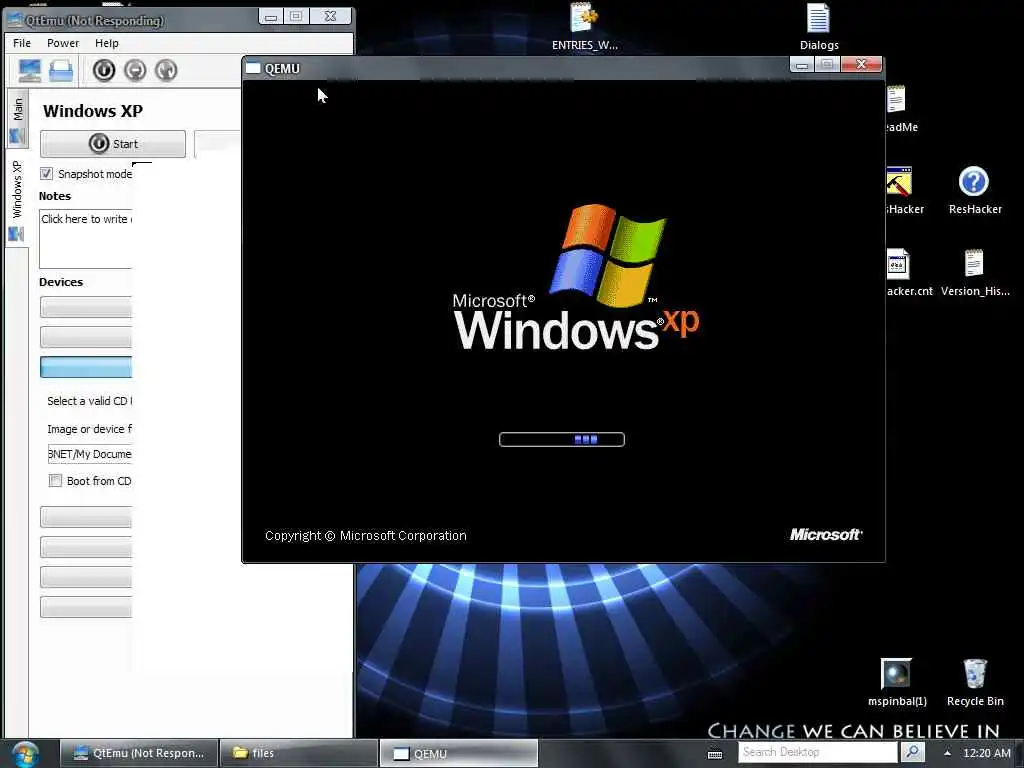Select the Windows XP vertical tab
This screenshot has width=1024, height=768.
pos(17,200)
